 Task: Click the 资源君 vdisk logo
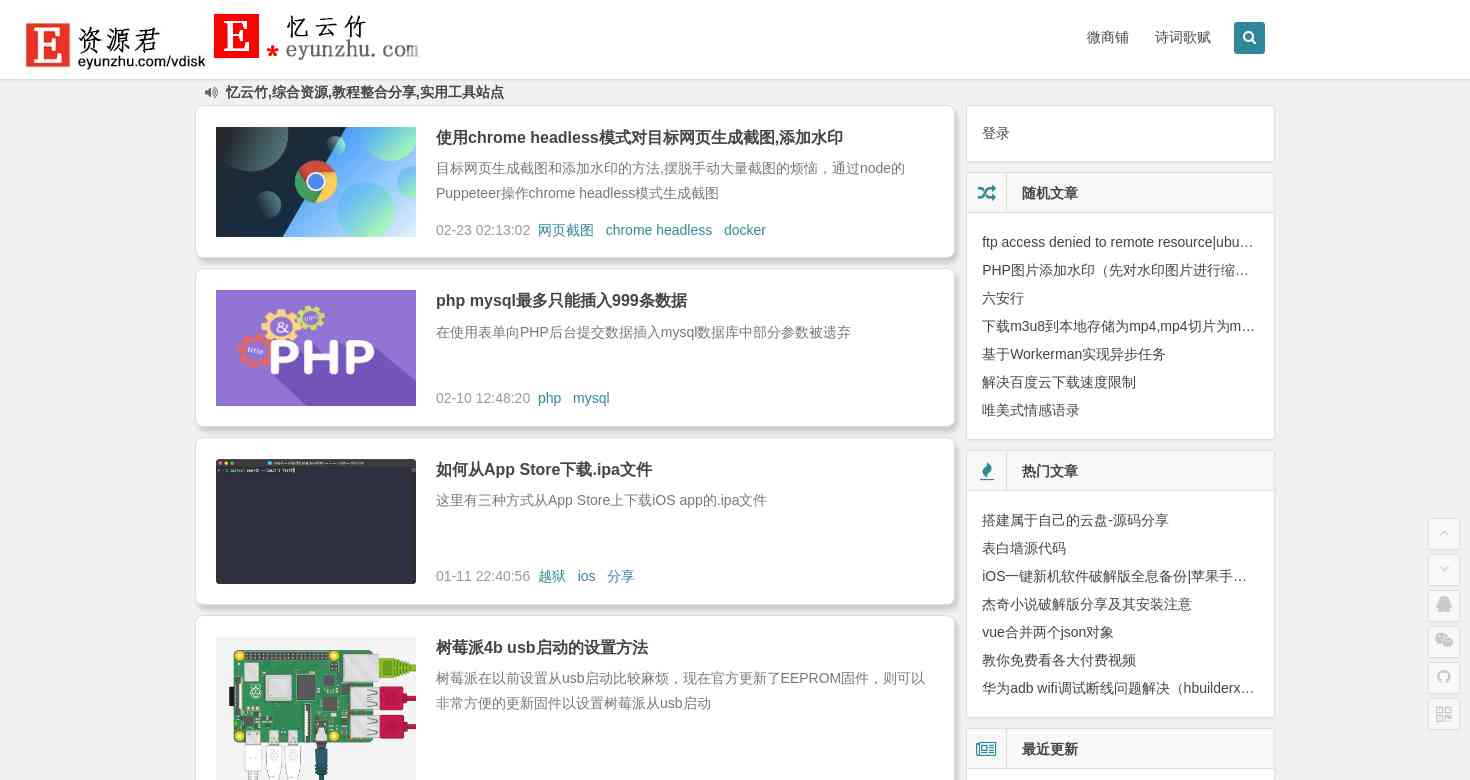point(115,45)
